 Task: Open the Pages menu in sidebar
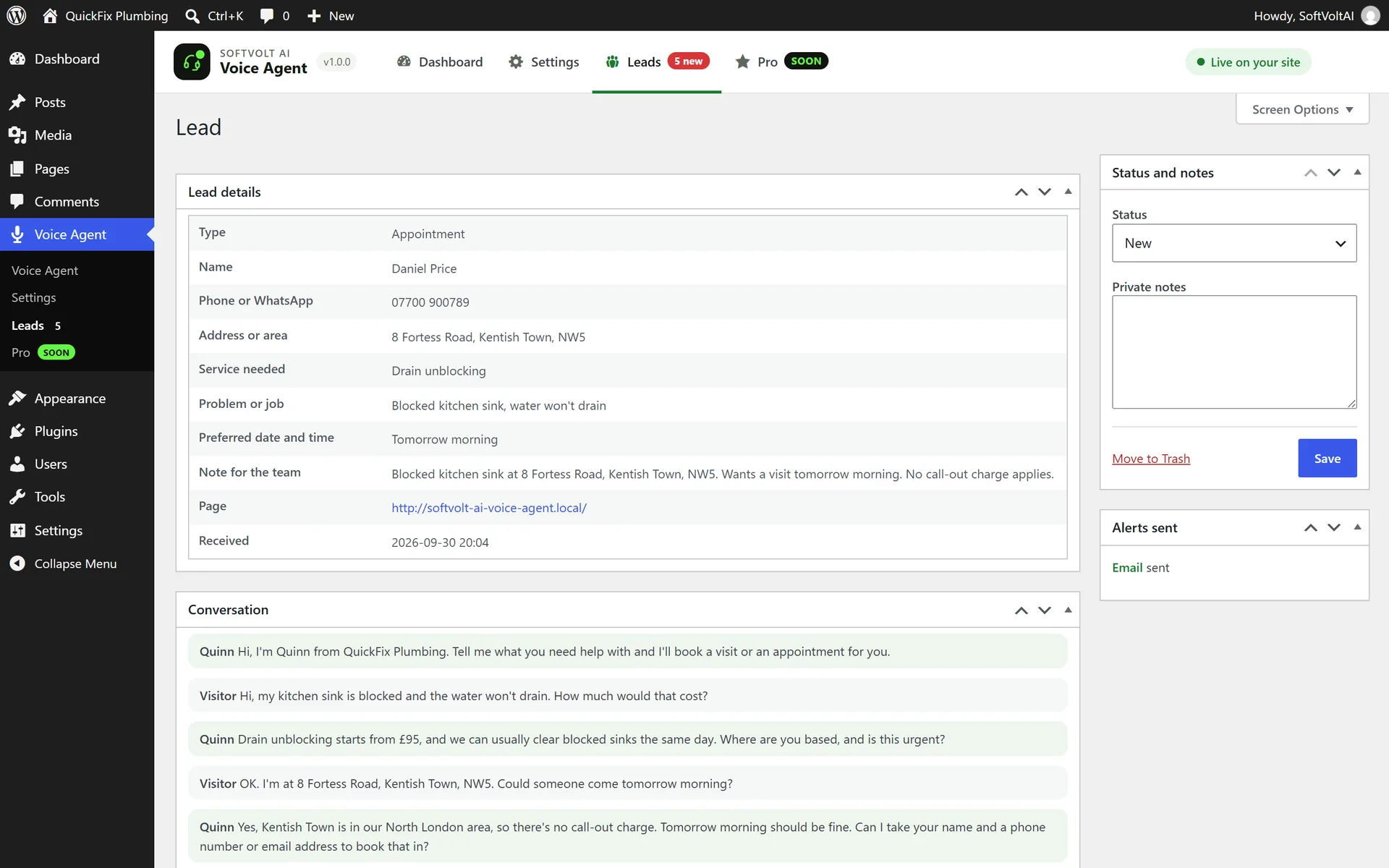pyautogui.click(x=51, y=169)
